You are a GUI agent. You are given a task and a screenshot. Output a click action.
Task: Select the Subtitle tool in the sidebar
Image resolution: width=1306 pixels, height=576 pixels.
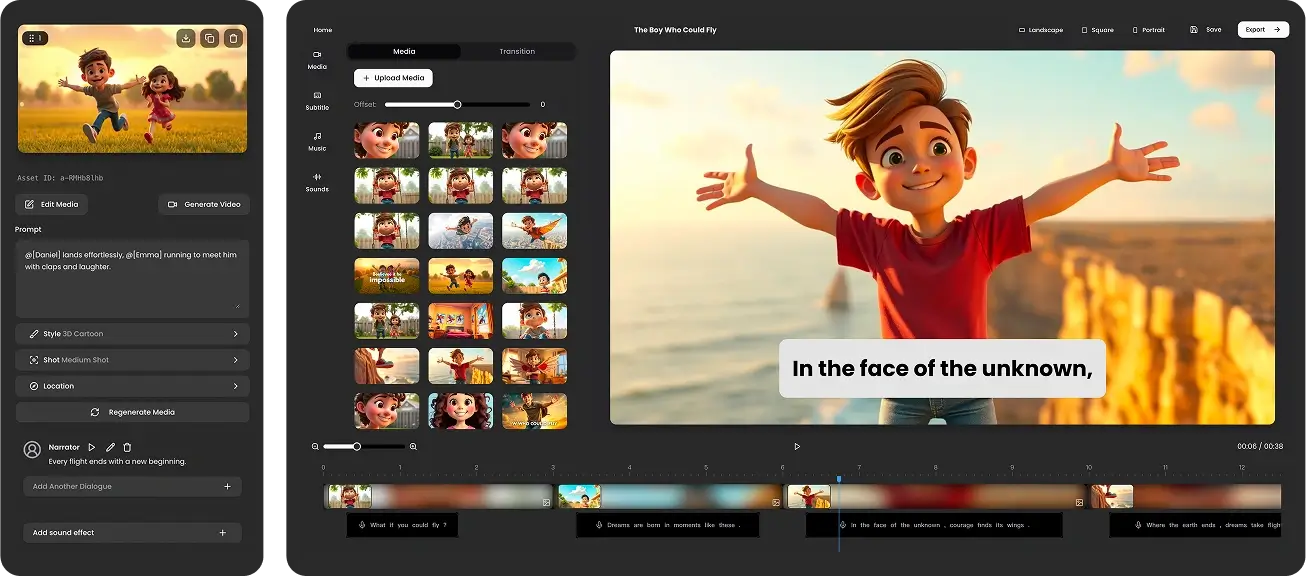pos(317,100)
